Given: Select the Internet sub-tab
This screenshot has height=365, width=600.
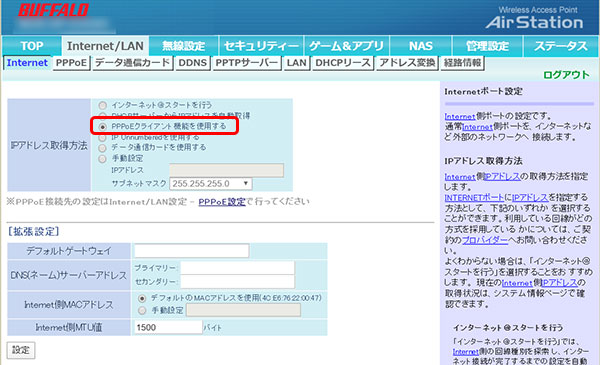Looking at the screenshot, I should [27, 63].
